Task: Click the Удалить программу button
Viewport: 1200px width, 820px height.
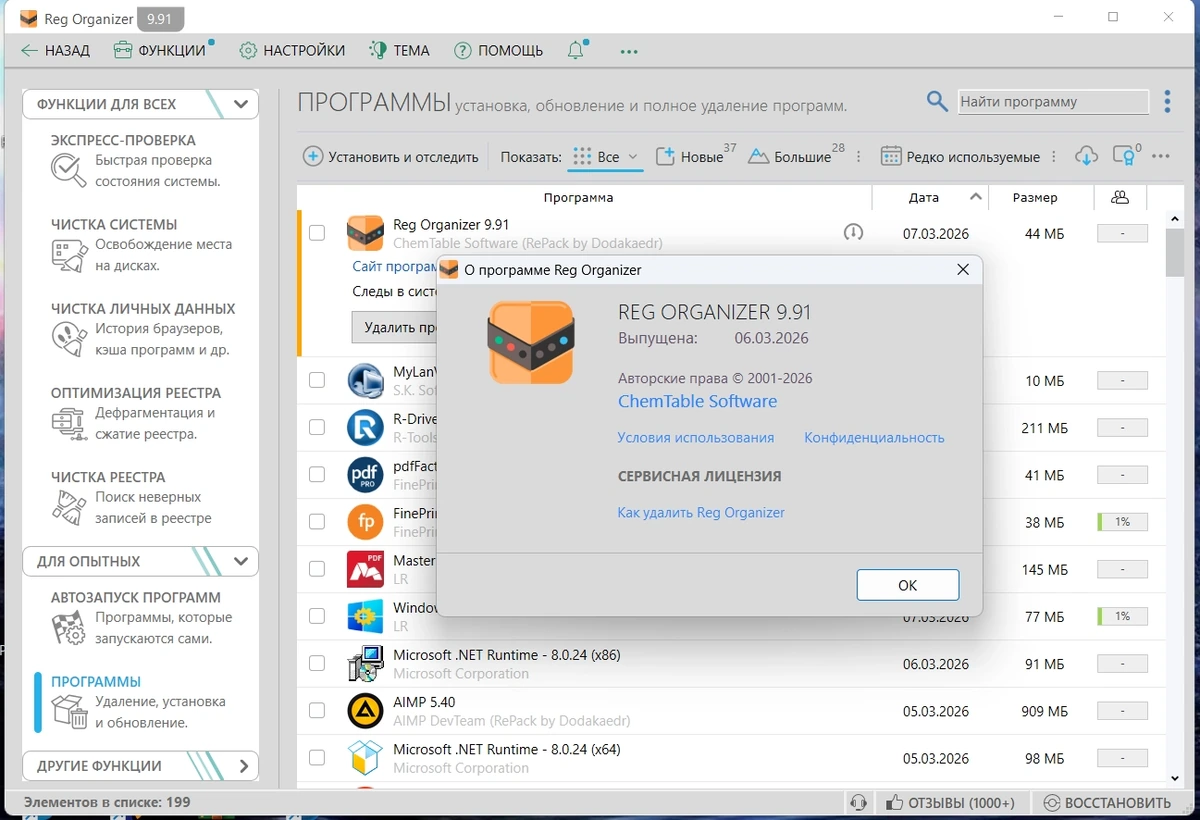Action: [x=394, y=327]
